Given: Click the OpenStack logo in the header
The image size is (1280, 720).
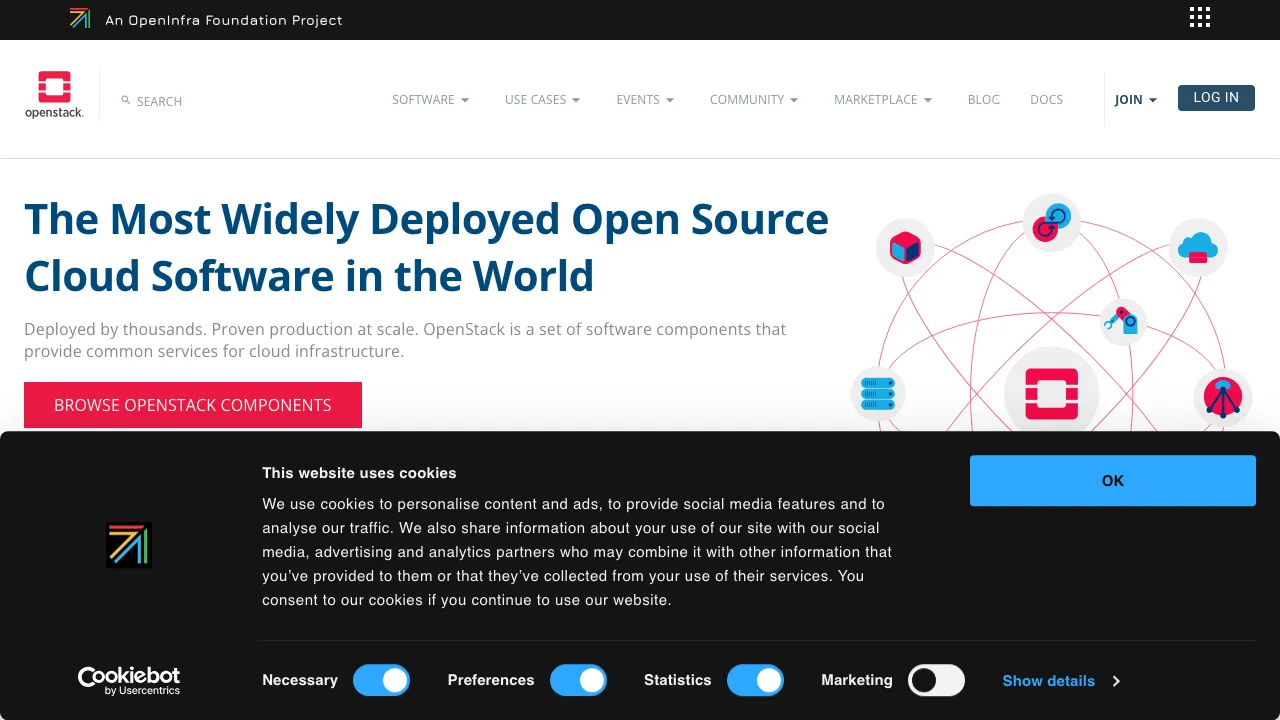Looking at the screenshot, I should tap(54, 93).
